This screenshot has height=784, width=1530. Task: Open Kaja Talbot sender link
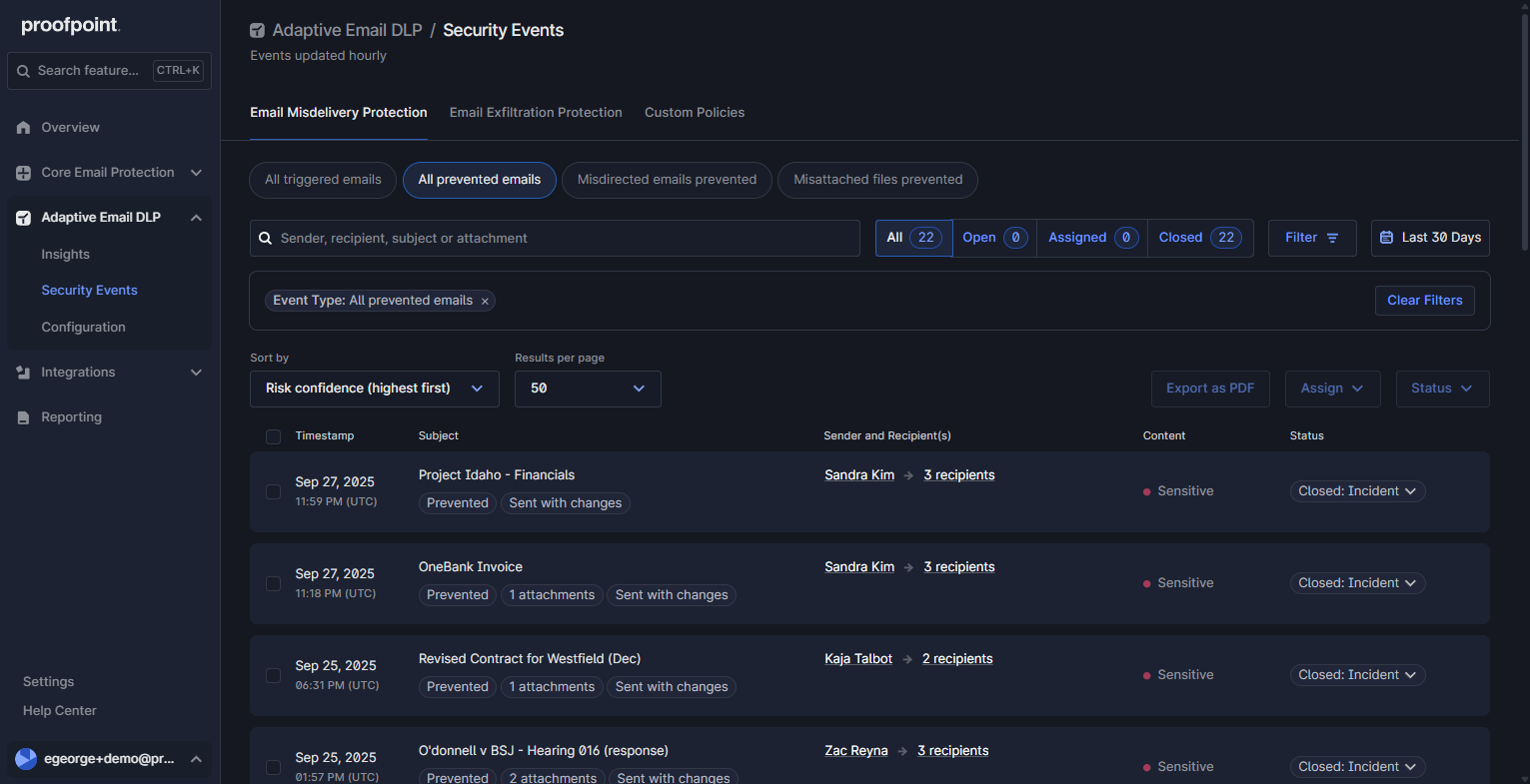click(858, 659)
